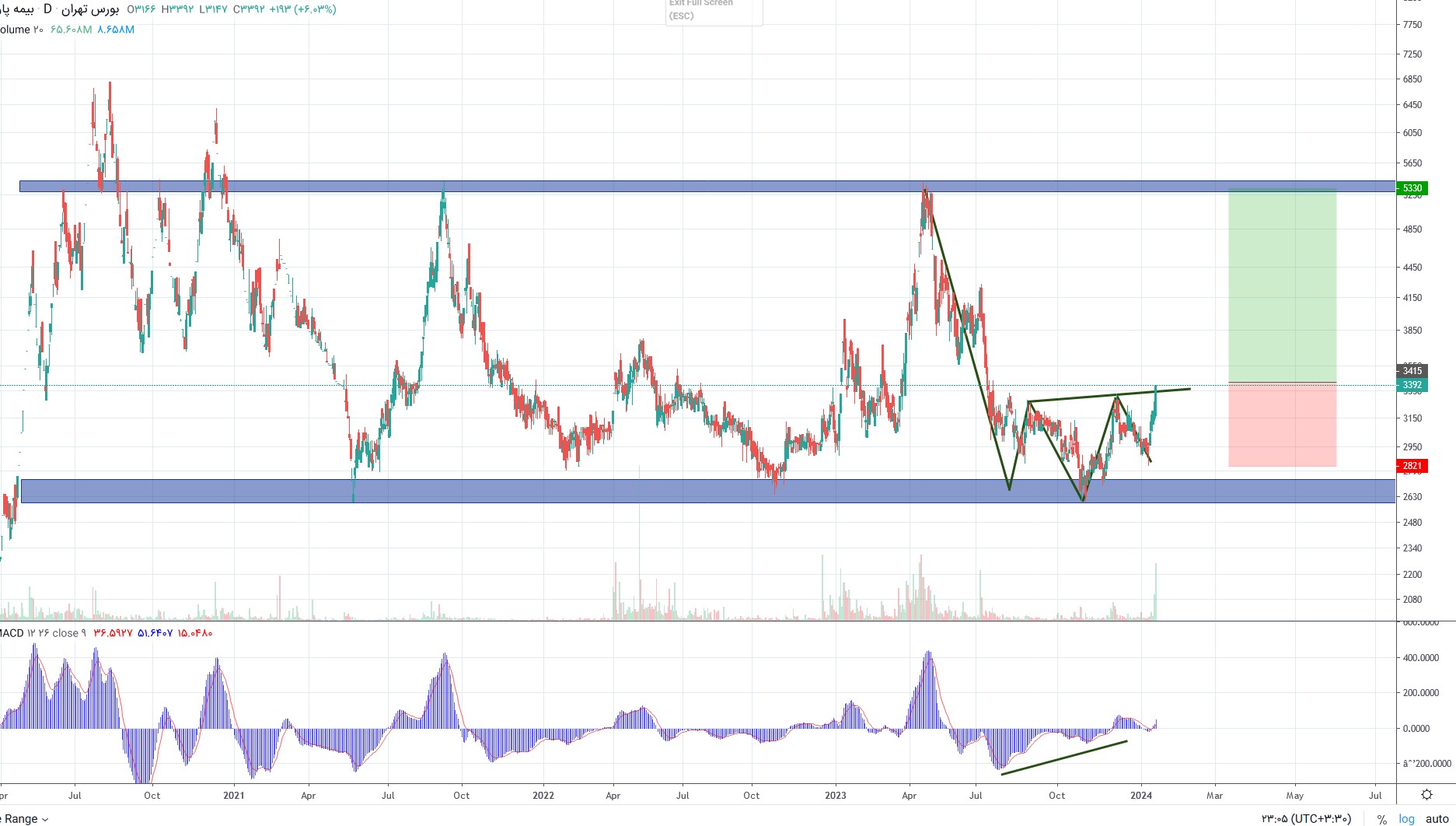Click the 3392 current price label

(x=1412, y=385)
